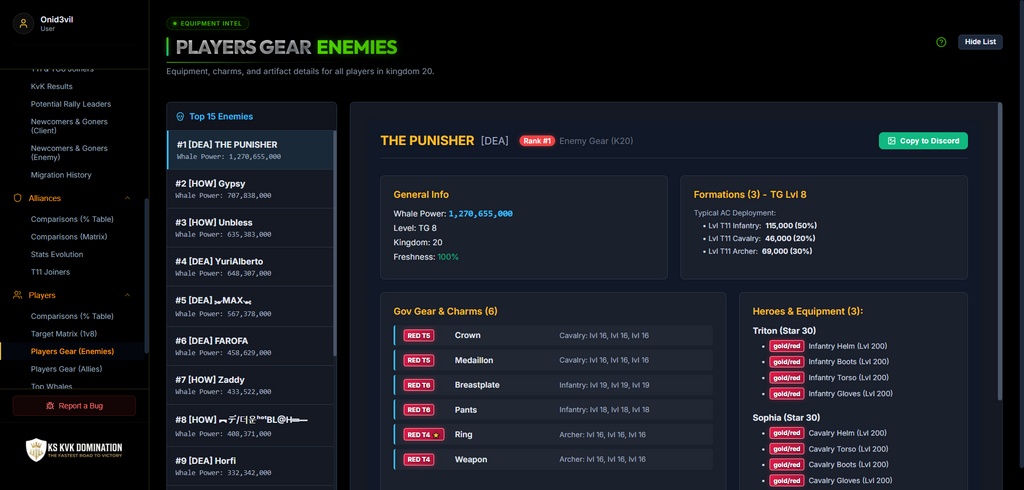Click gold/red badge for Infantry Torso

coord(786,378)
